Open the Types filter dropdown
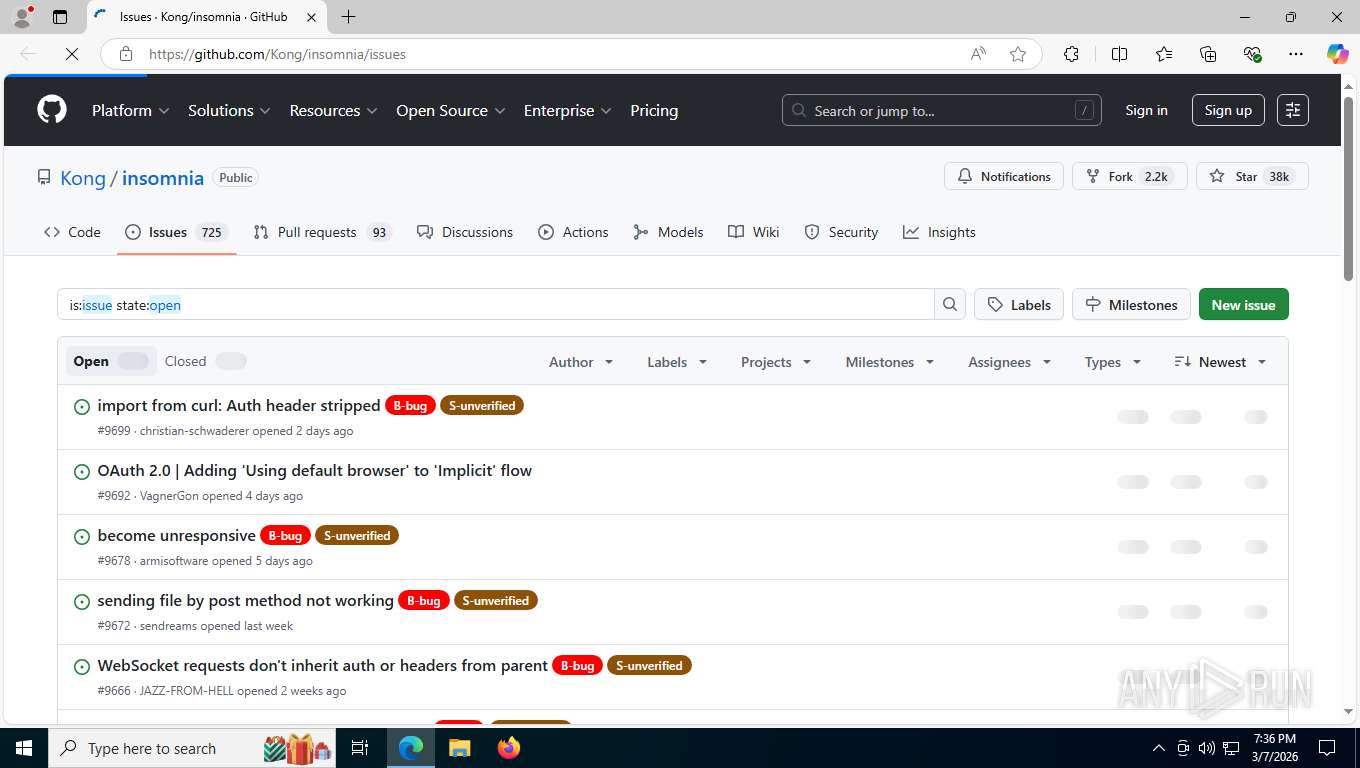This screenshot has height=768, width=1360. click(1113, 362)
